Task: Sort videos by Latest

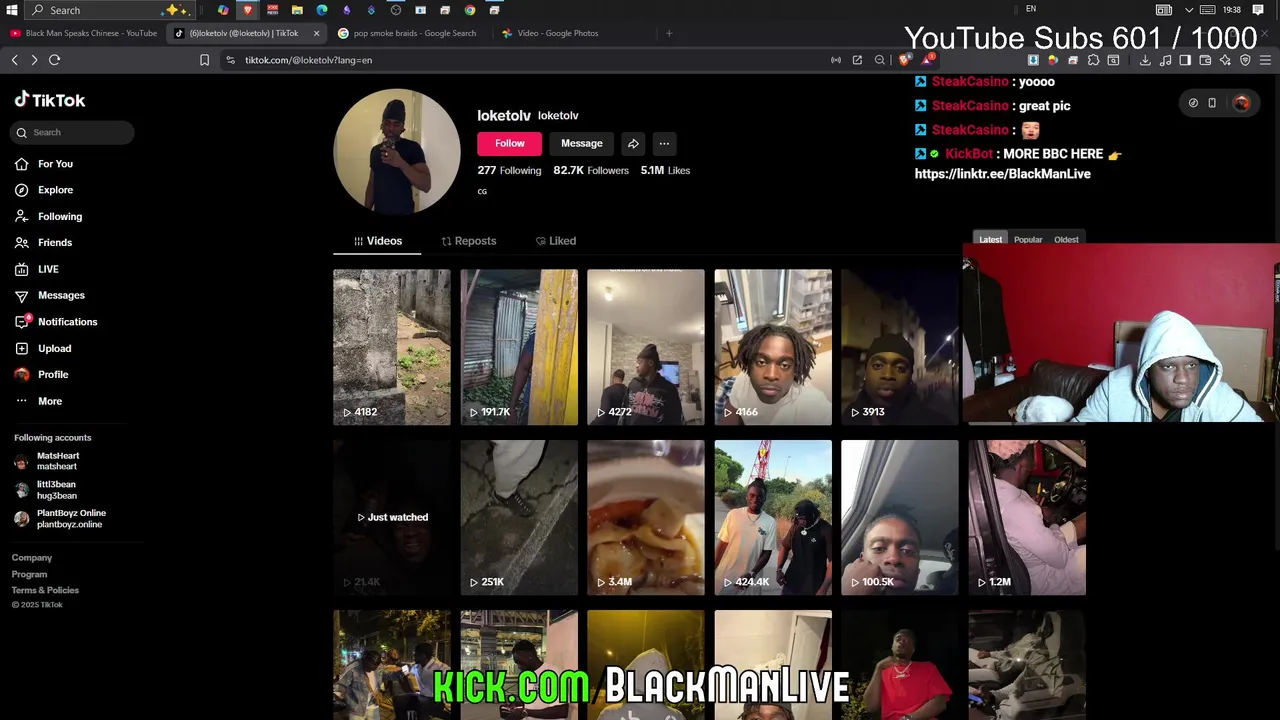Action: [x=990, y=240]
